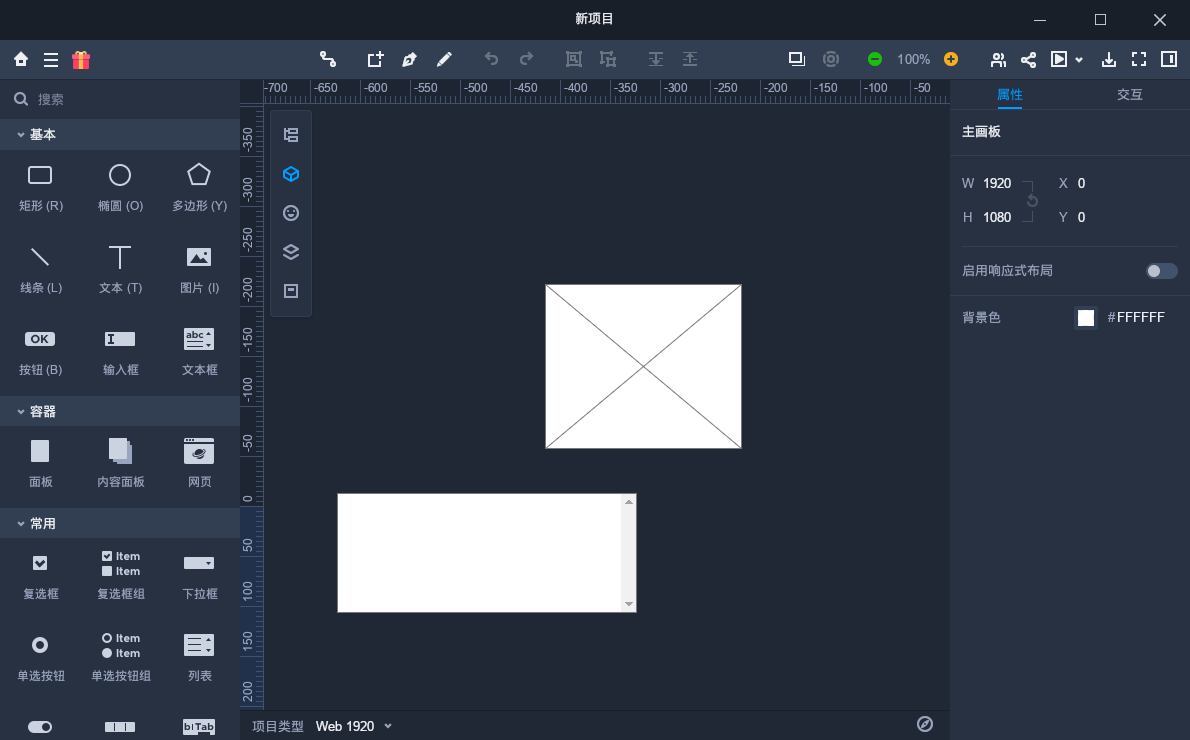Click the white background color swatch
Screen dimensions: 1190x740
(x=1086, y=318)
